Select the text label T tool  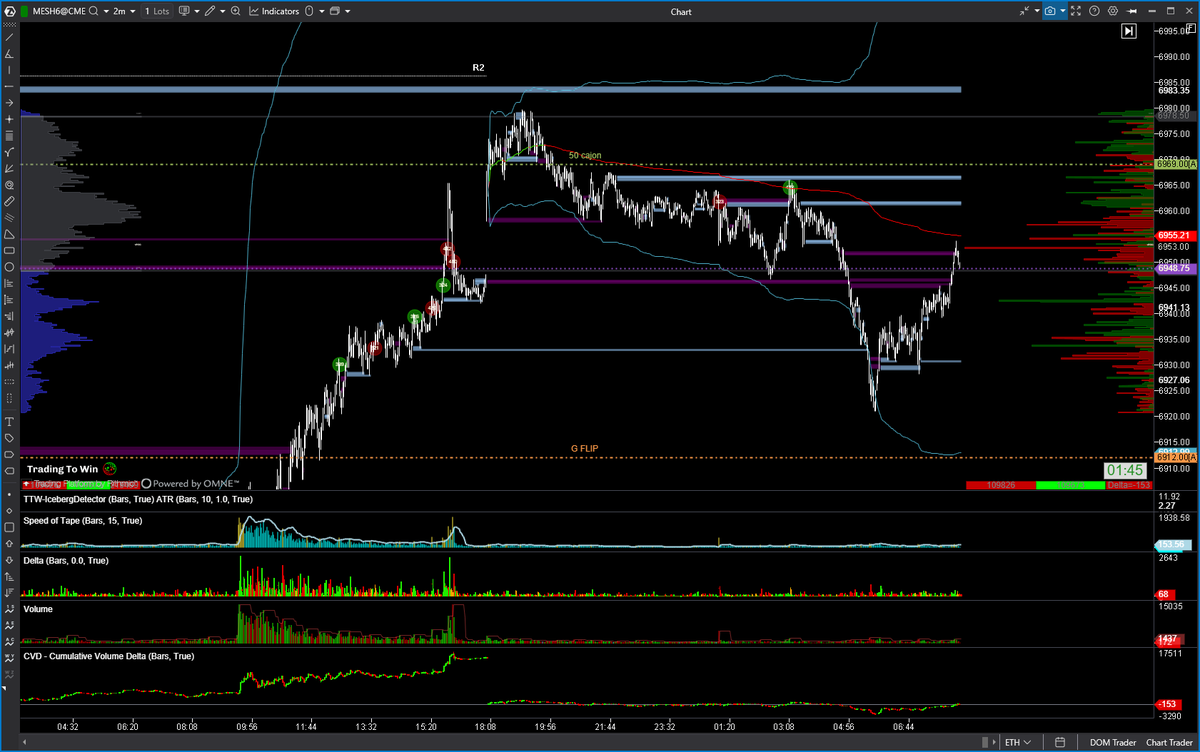click(9, 422)
